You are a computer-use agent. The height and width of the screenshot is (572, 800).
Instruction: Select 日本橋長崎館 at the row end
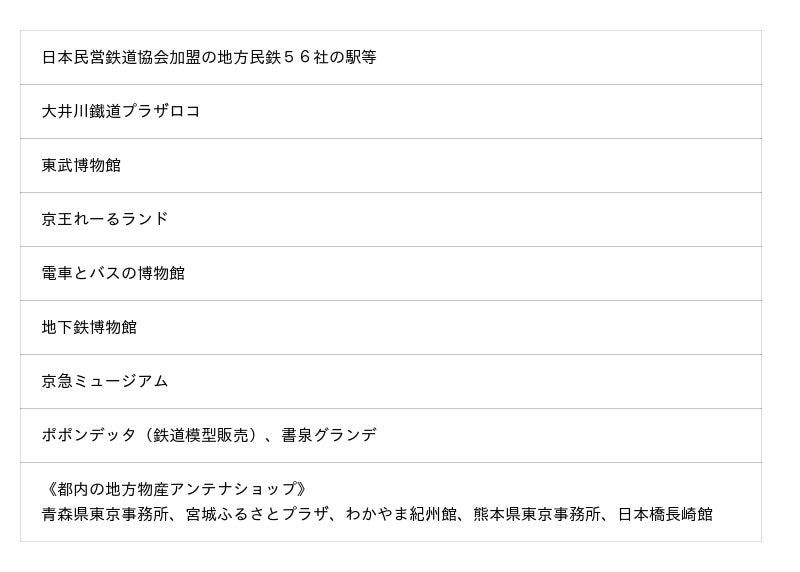tap(665, 515)
